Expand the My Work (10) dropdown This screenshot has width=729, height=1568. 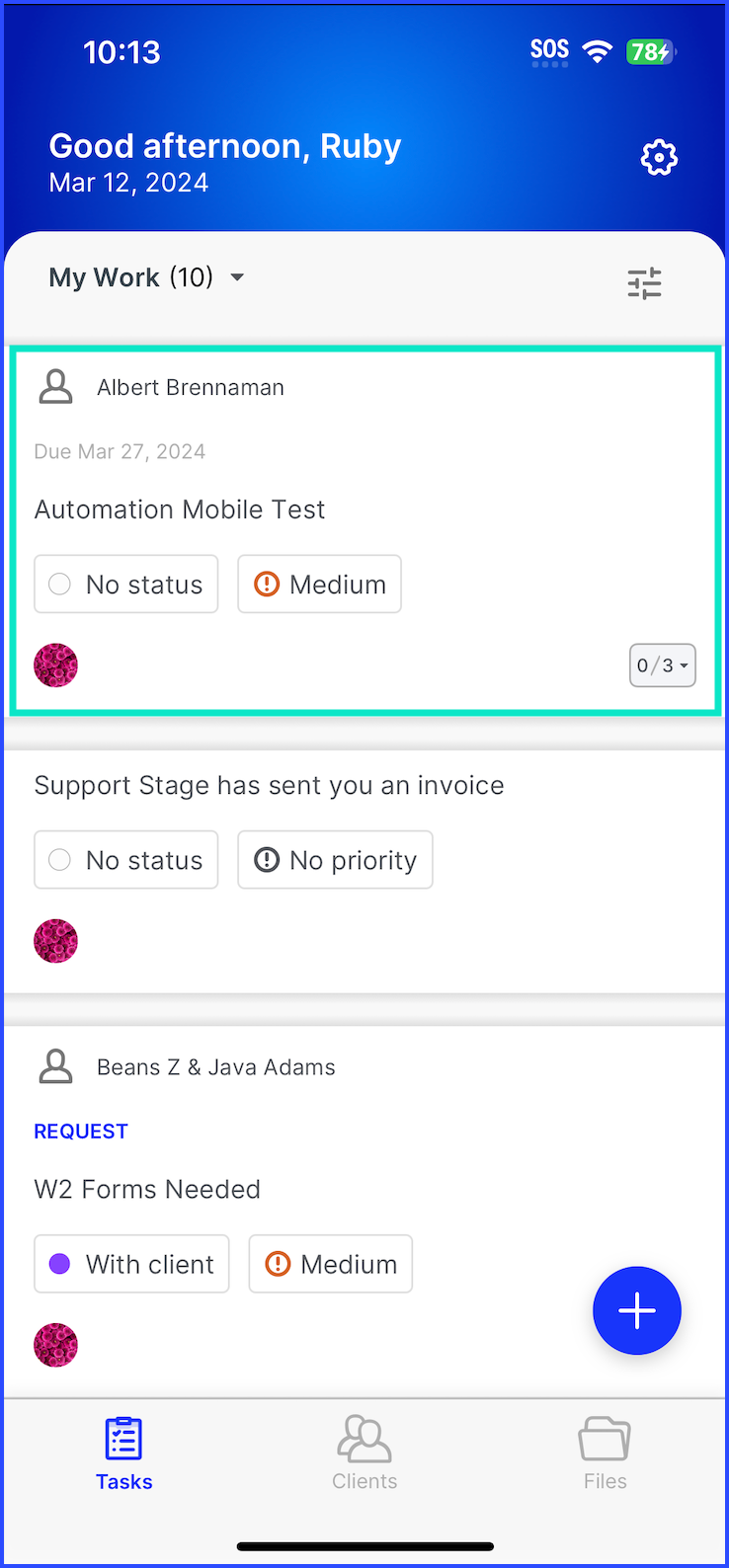(x=146, y=277)
